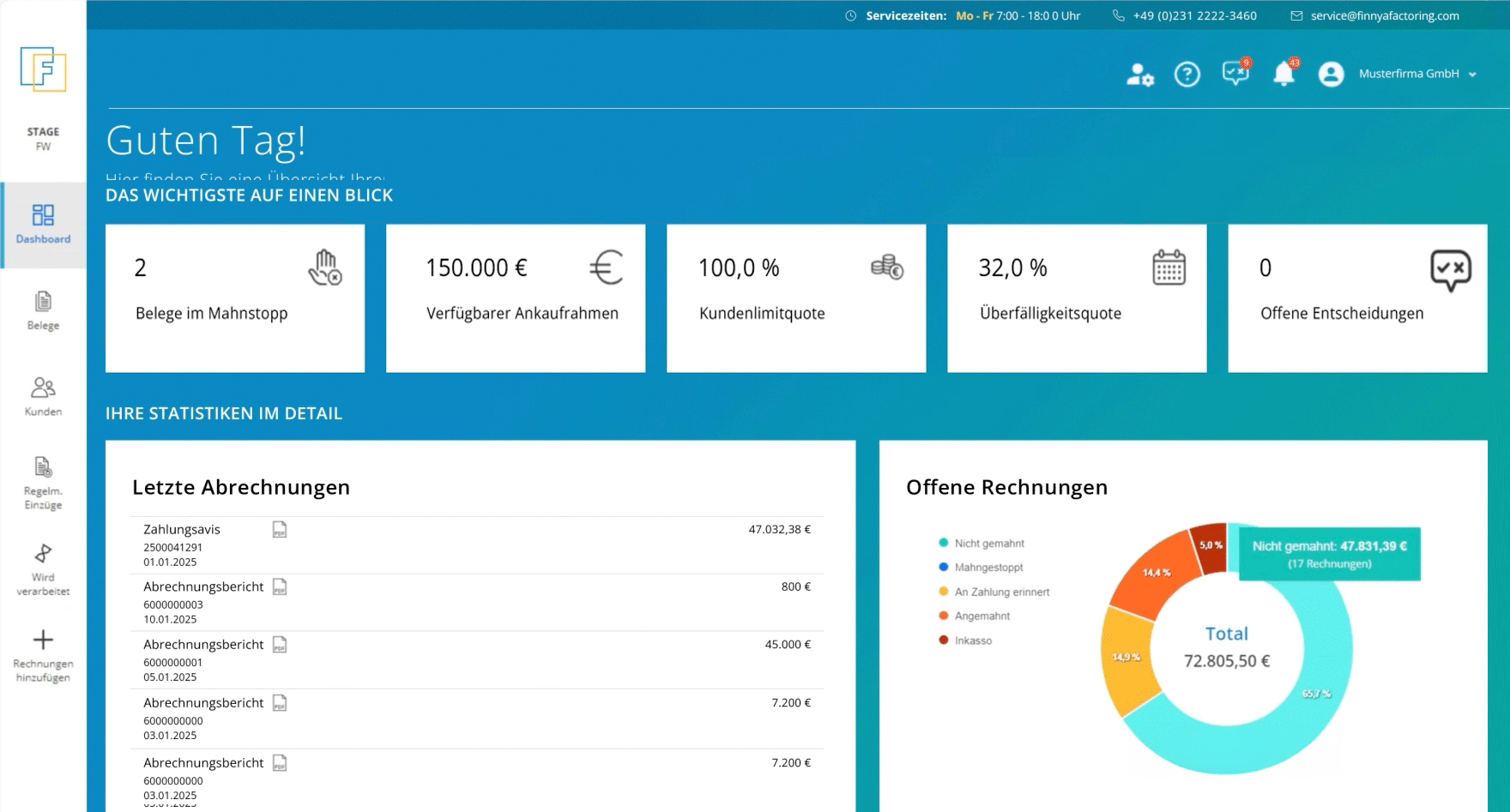The image size is (1510, 812).
Task: Click the 65,7 % turquoise donut segment
Action: 1317,694
